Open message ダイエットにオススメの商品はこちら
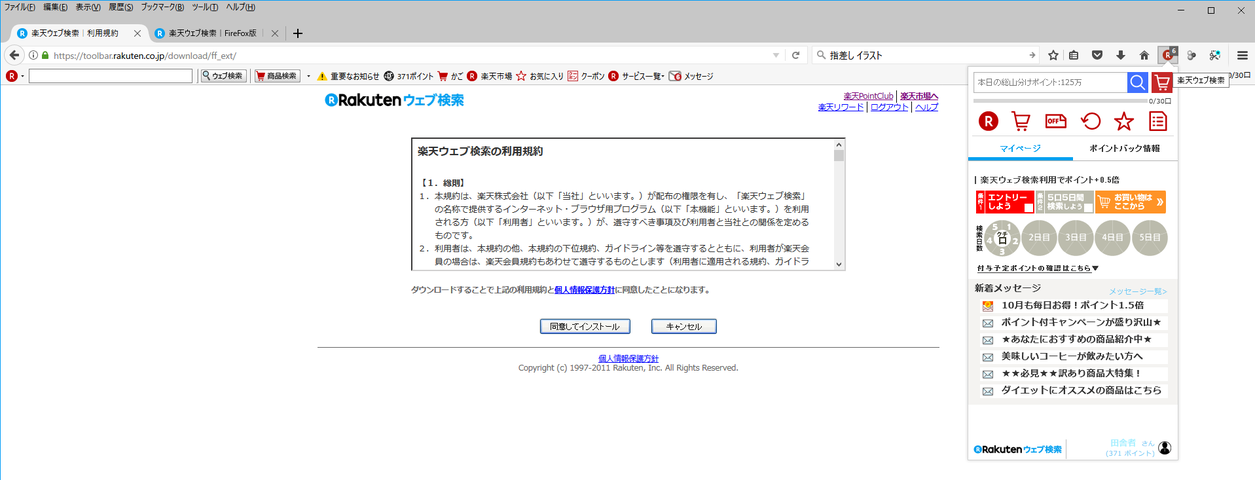This screenshot has height=480, width=1255. [x=1072, y=390]
